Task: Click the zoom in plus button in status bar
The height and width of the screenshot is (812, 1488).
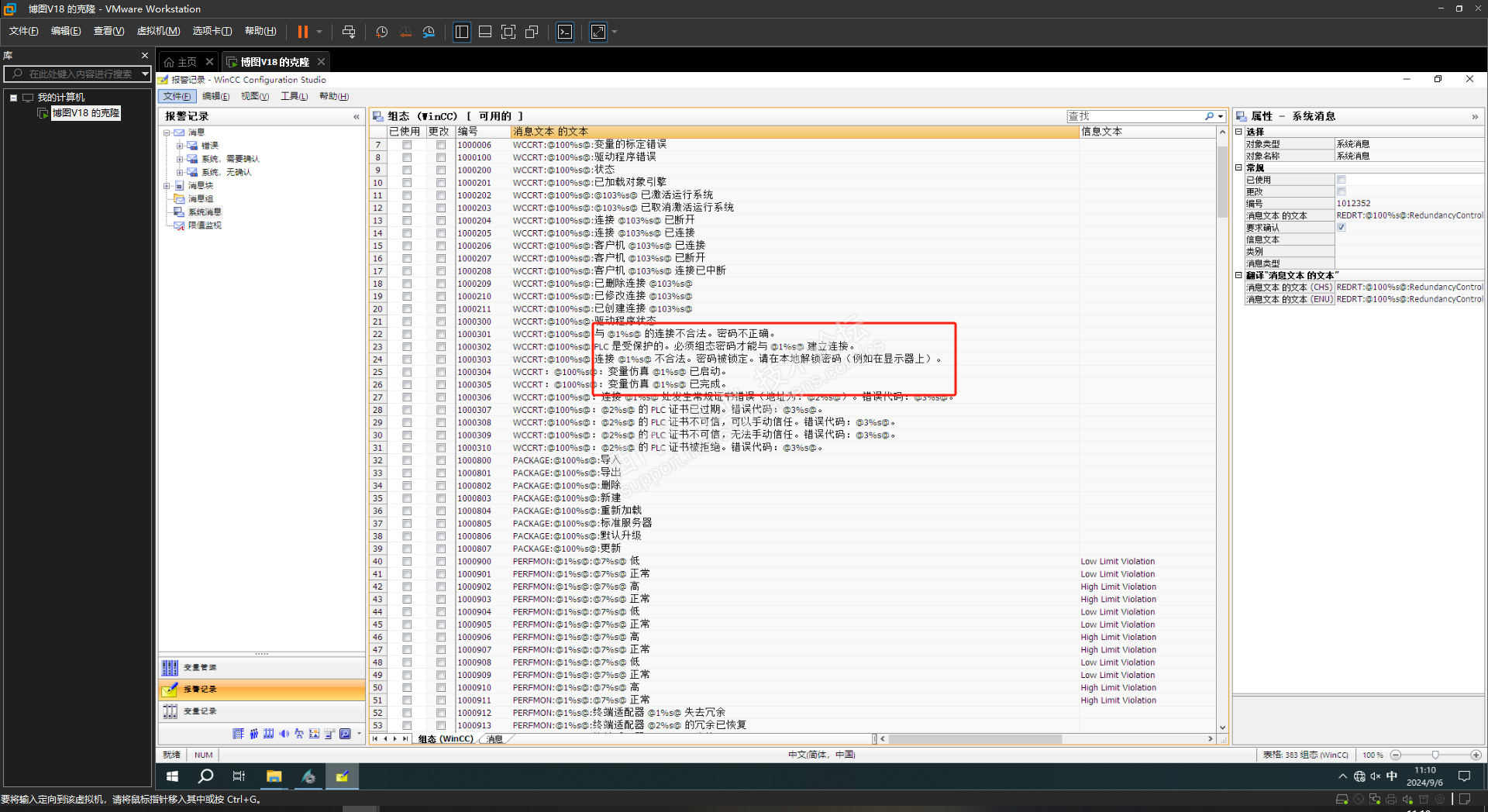Action: 1476,755
